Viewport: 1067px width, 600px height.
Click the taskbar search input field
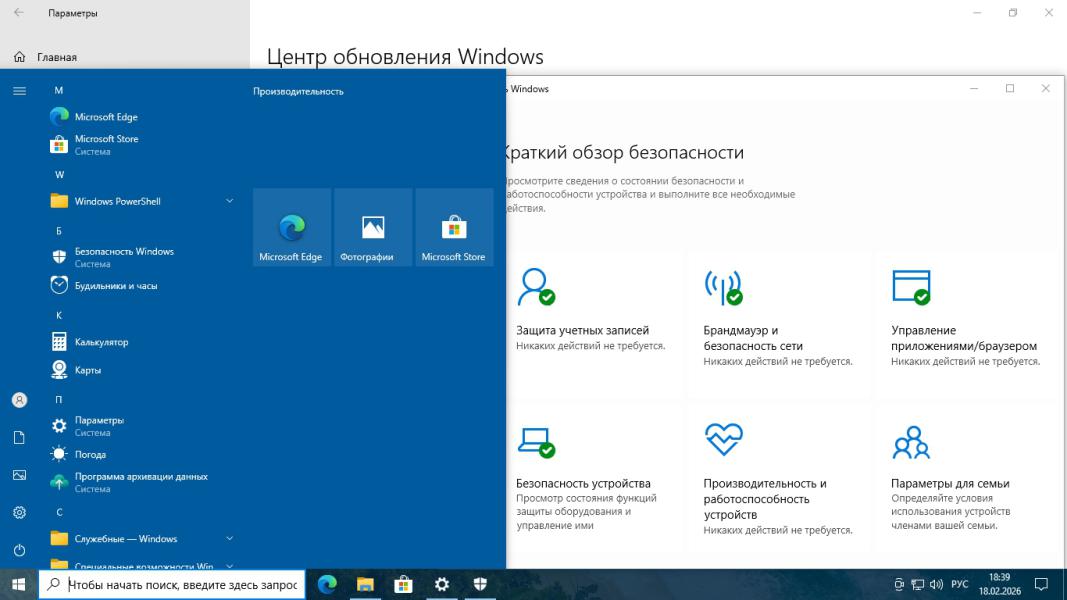tap(182, 585)
